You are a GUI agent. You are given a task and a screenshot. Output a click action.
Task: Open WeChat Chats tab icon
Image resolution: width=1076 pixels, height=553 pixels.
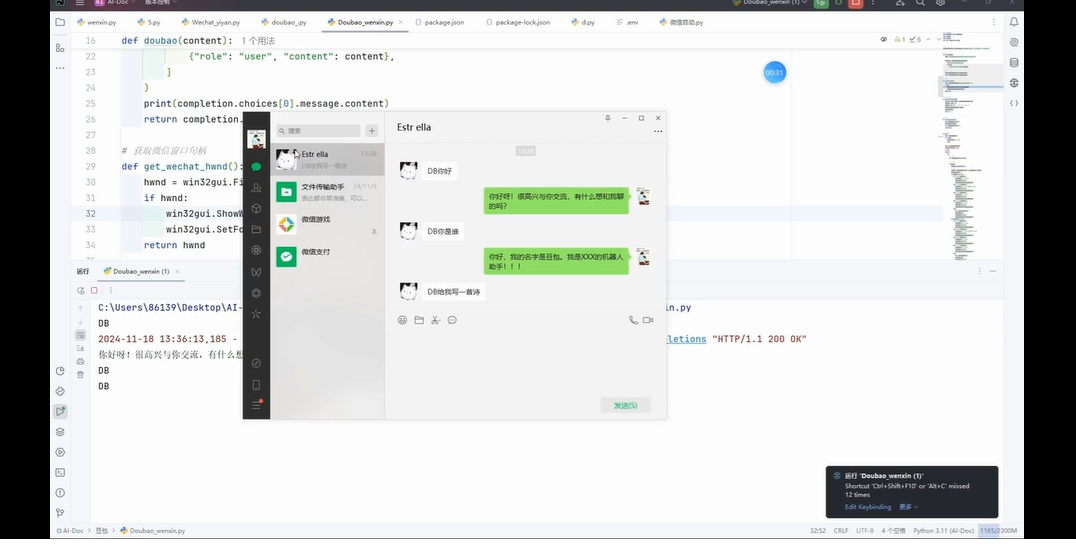tap(256, 167)
